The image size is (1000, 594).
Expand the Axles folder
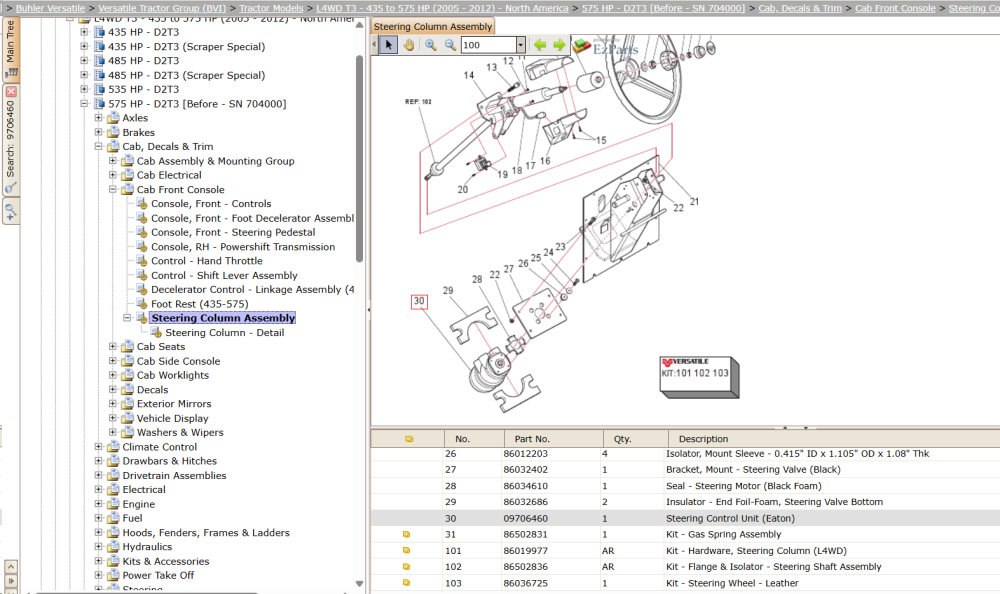pos(98,117)
